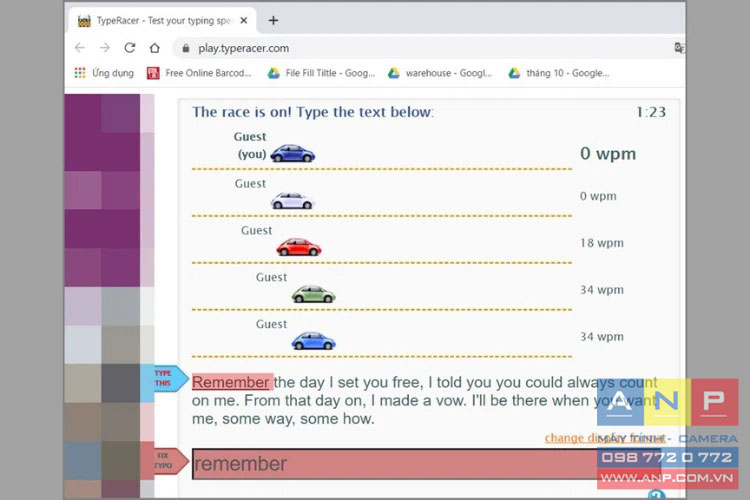Open tháng 10 Google bookmark

(x=559, y=73)
